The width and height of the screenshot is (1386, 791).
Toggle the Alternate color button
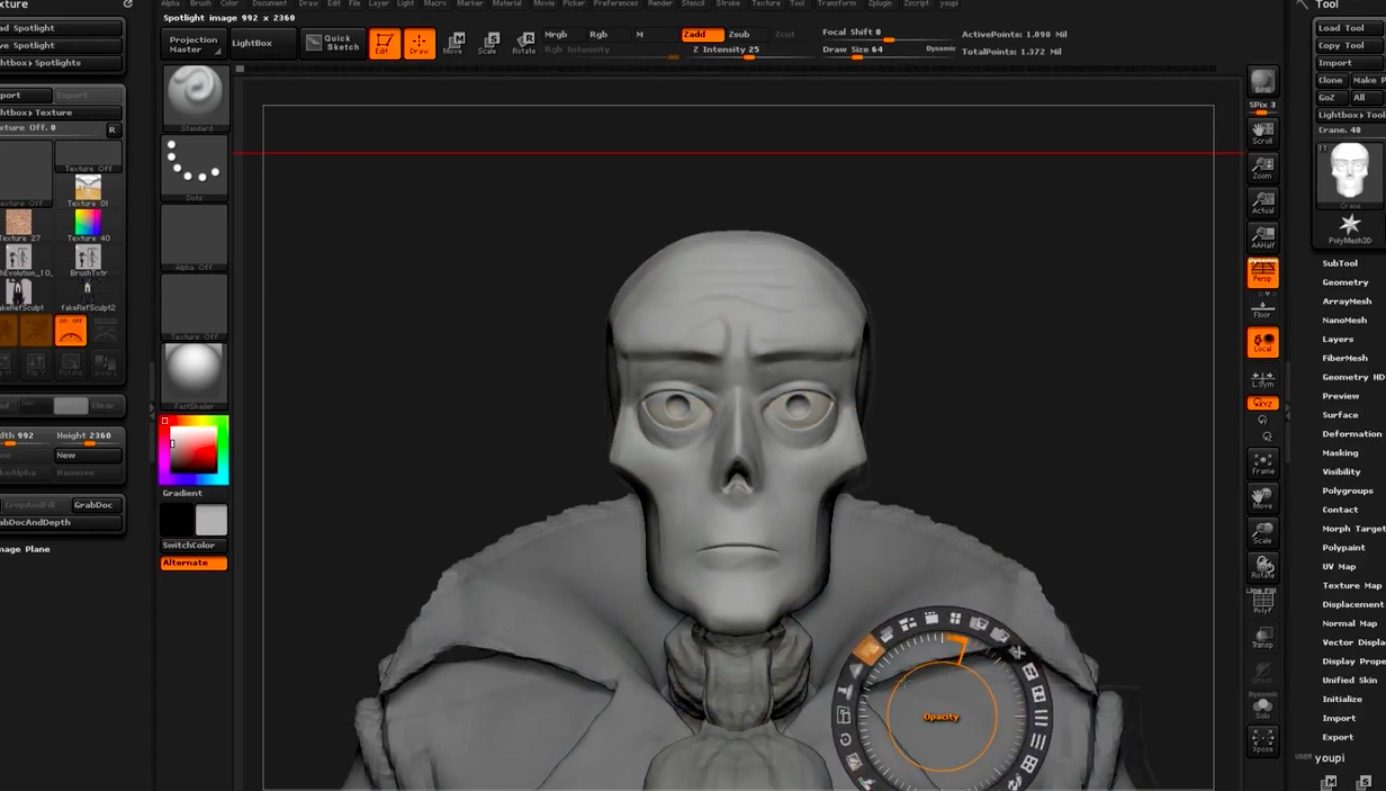[x=194, y=563]
